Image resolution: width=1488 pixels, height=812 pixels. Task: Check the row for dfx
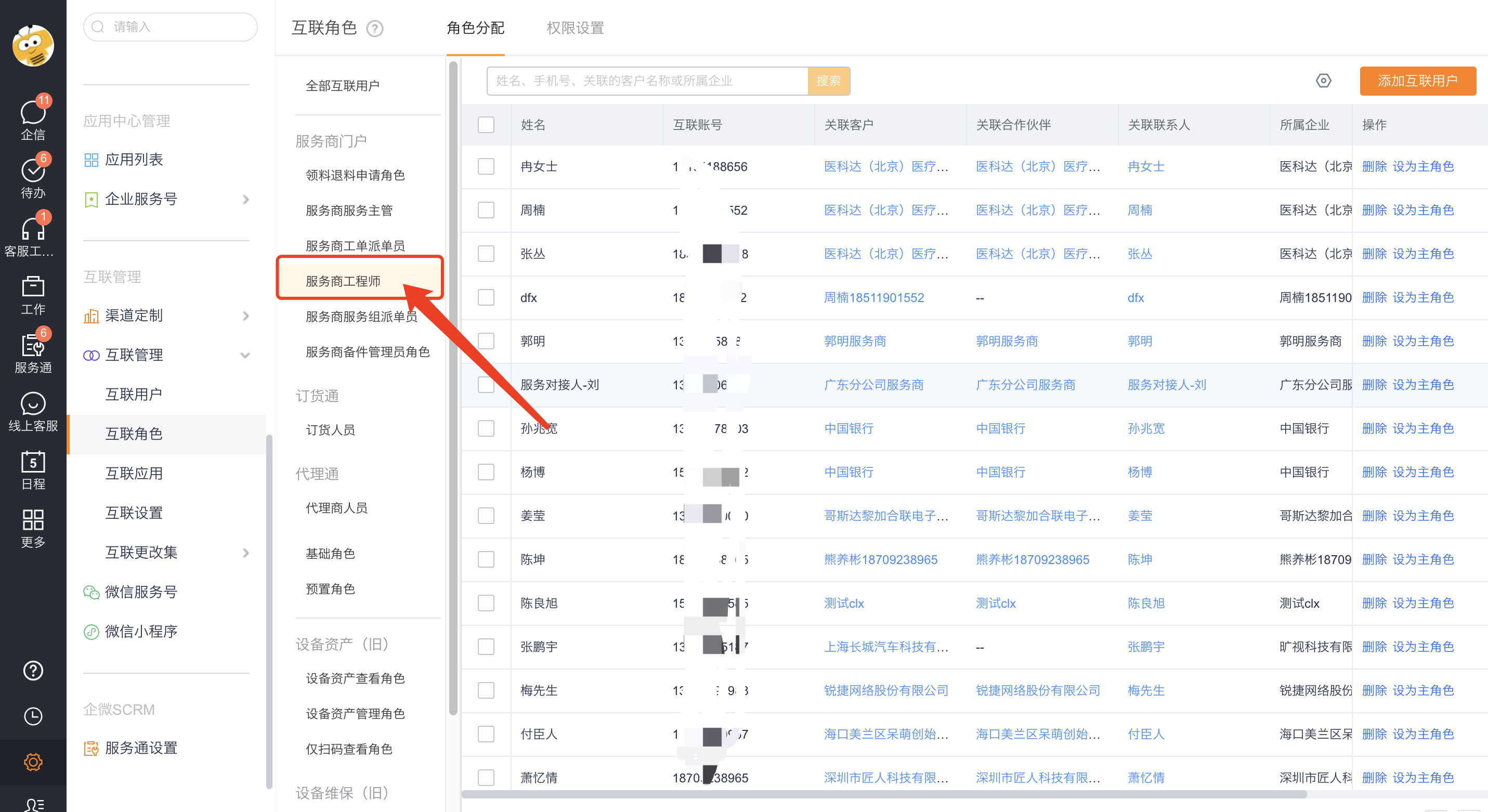486,297
